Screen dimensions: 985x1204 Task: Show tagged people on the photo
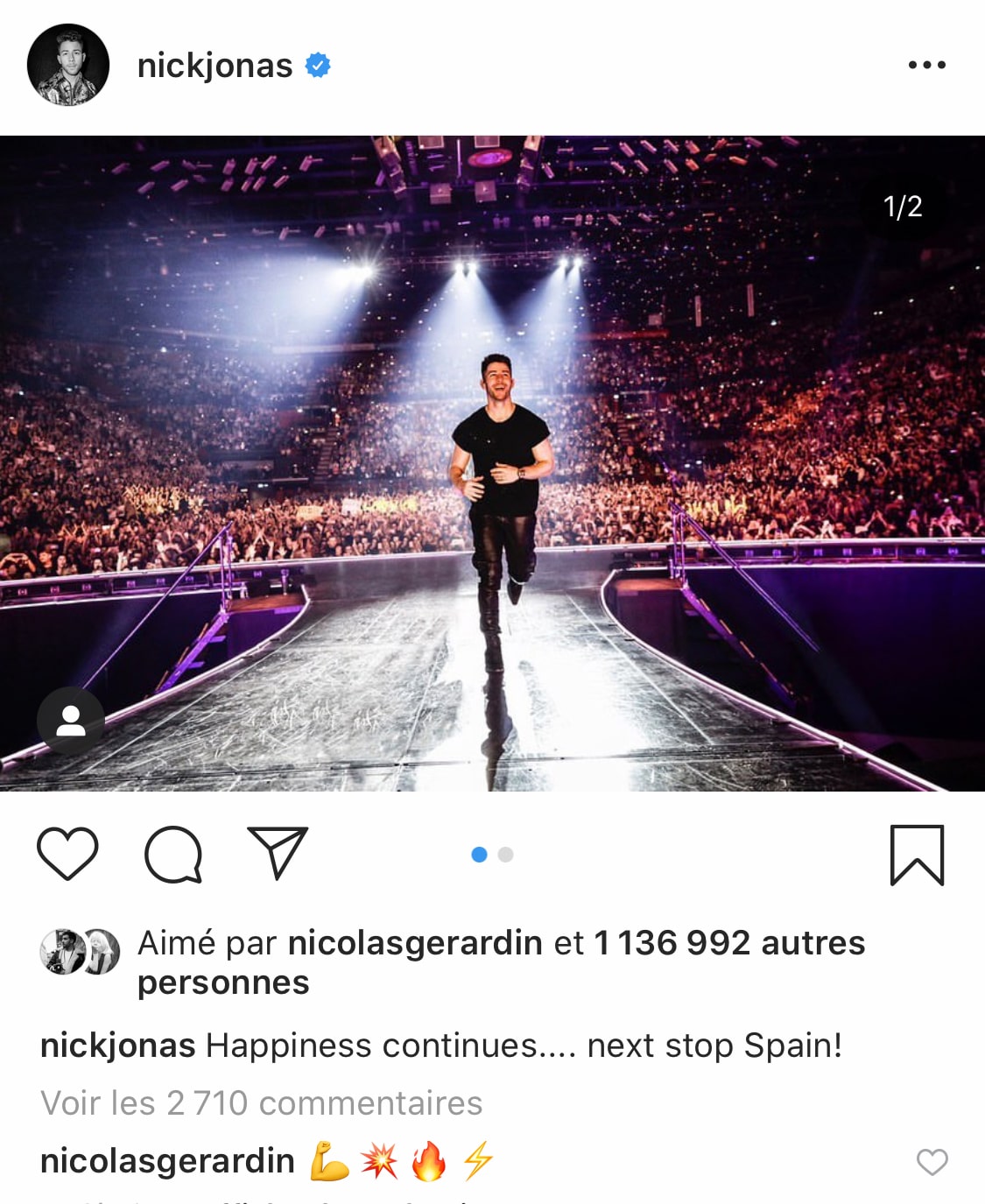click(70, 721)
